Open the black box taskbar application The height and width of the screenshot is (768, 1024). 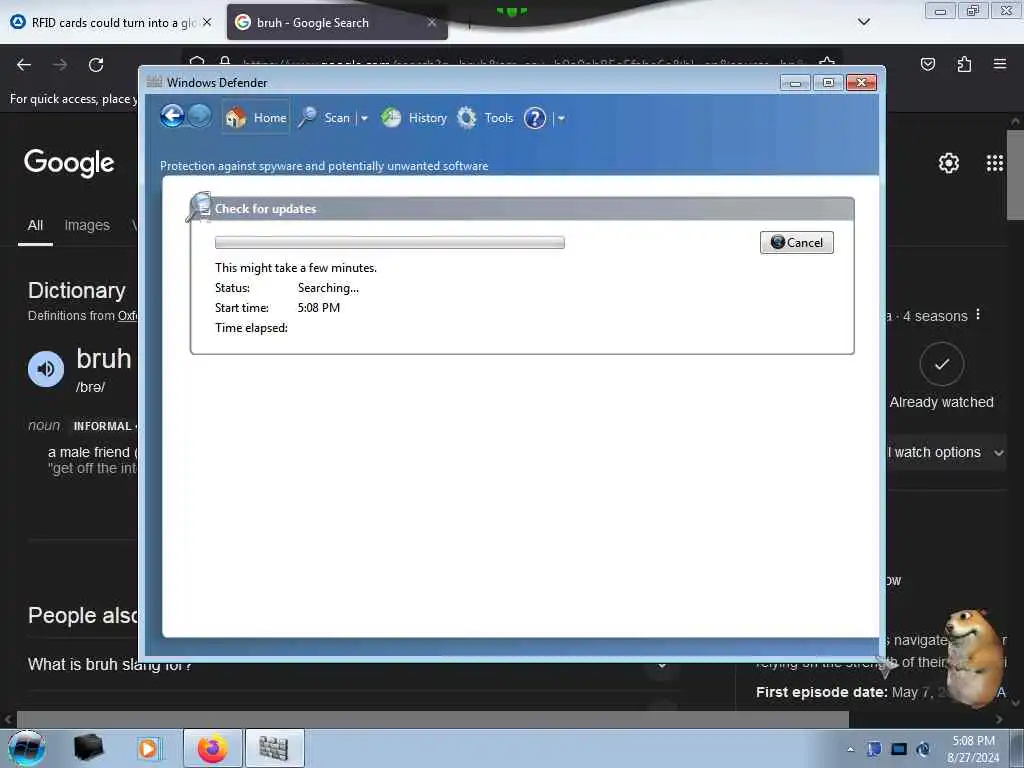(x=88, y=748)
